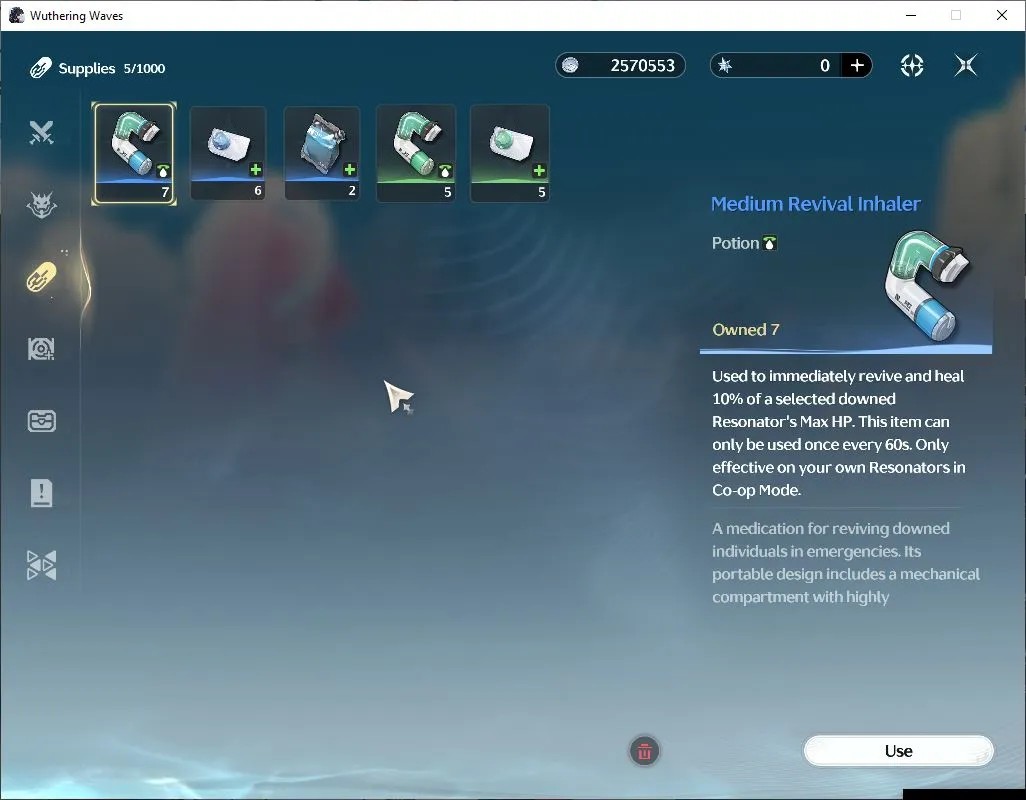Select the Supplies pill category tab
The width and height of the screenshot is (1026, 800).
41,277
